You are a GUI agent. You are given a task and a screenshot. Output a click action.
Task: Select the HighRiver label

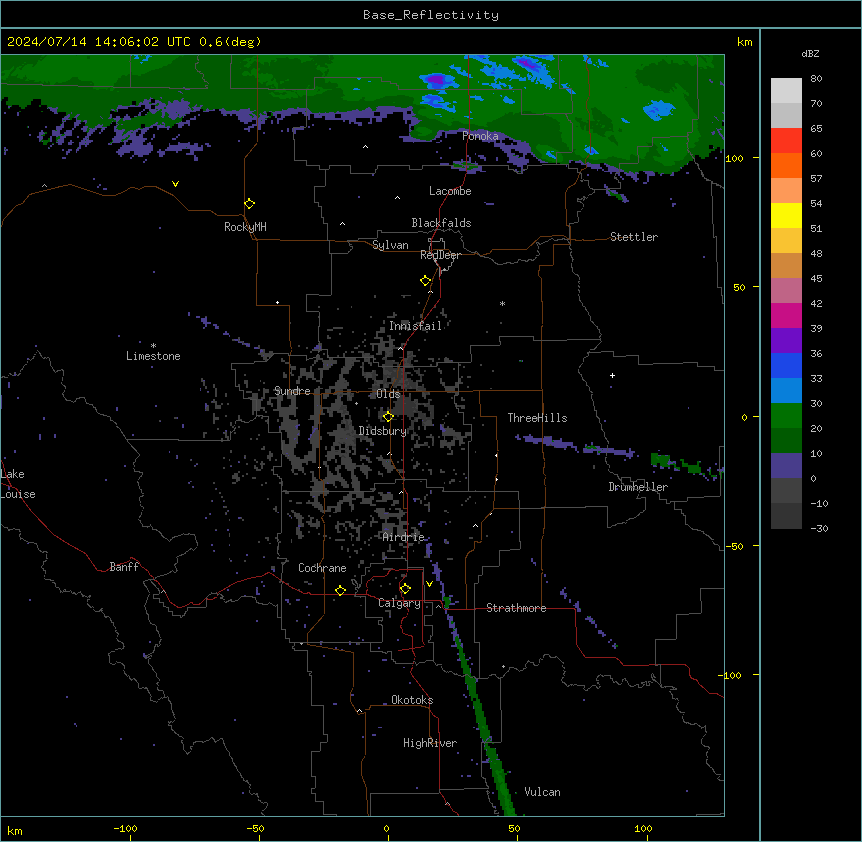pos(430,743)
